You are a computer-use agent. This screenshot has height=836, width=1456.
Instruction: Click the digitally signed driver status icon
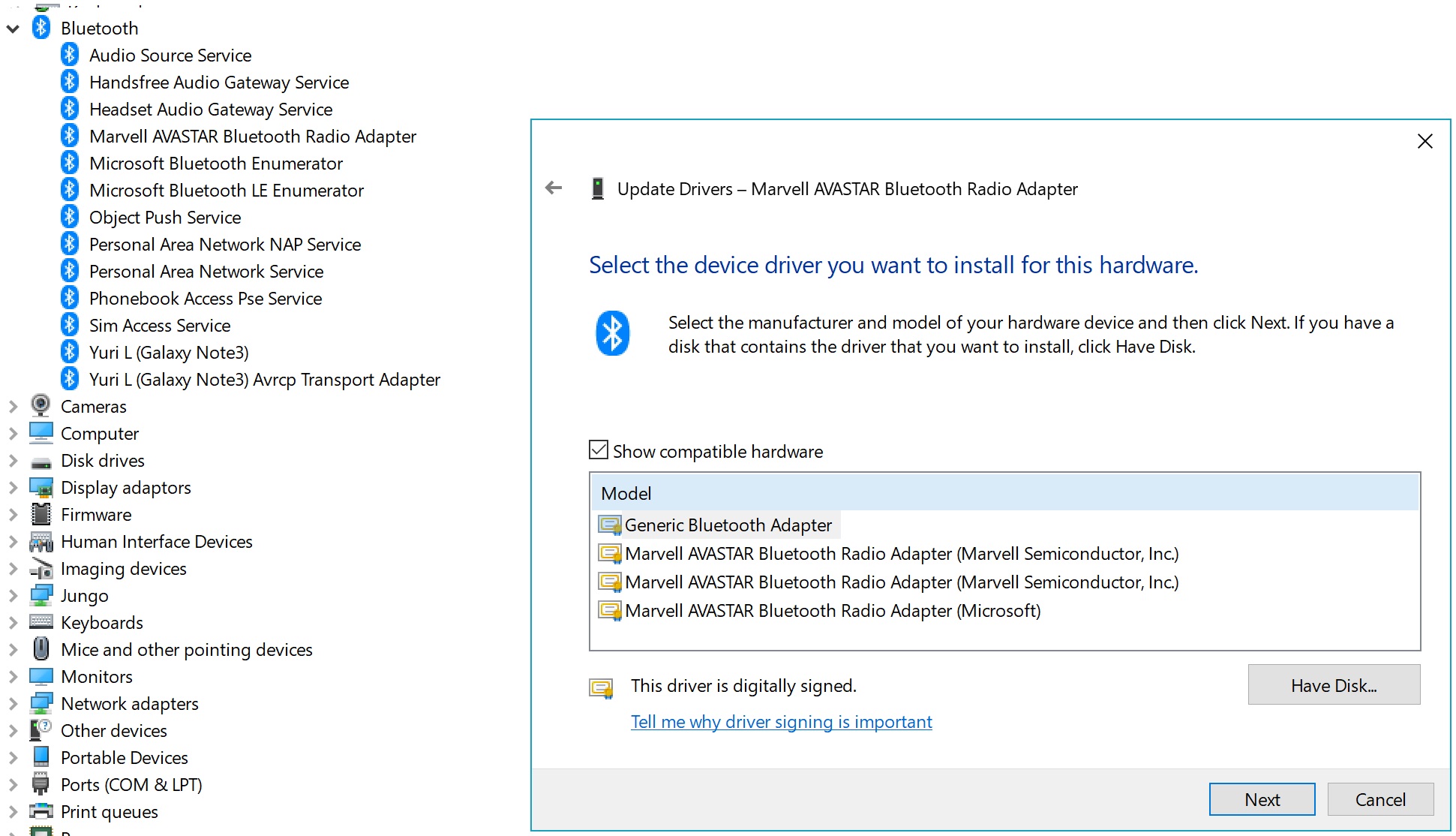tap(601, 687)
